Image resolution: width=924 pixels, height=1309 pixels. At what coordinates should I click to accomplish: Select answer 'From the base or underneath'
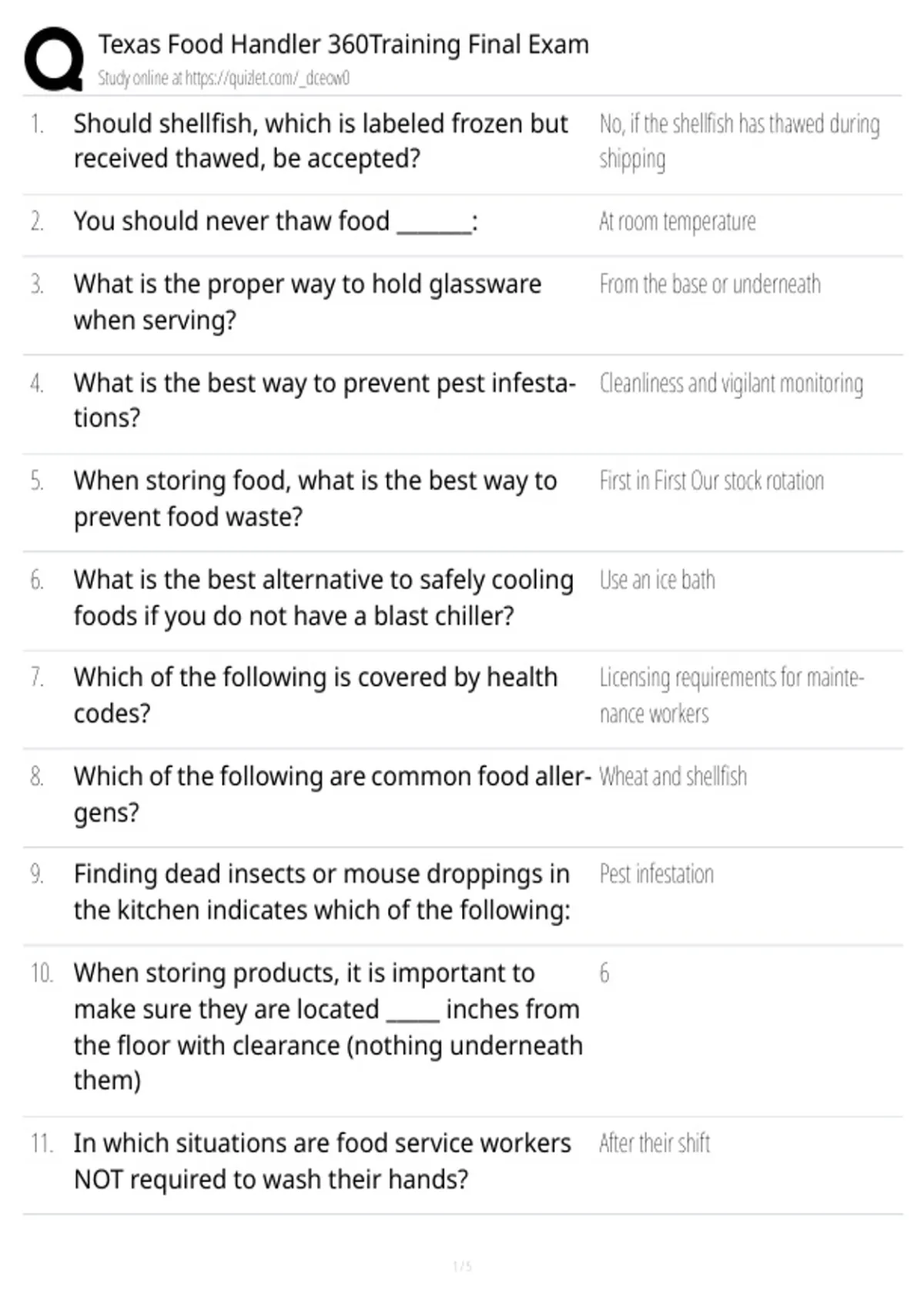(710, 284)
